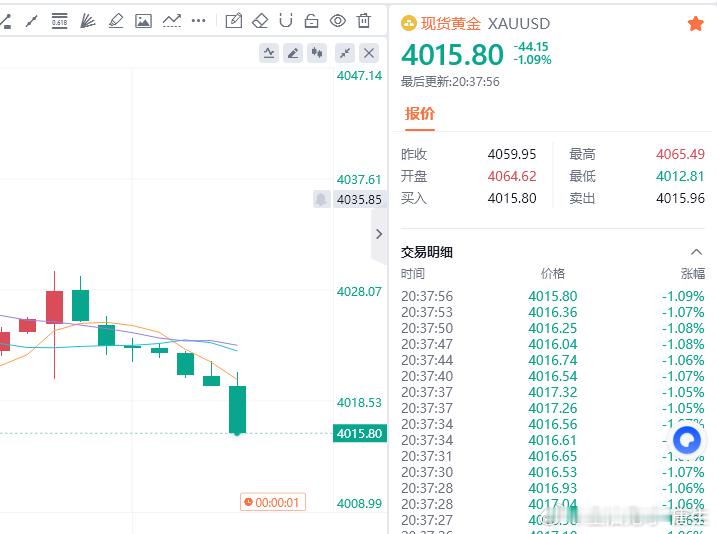Image resolution: width=717 pixels, height=534 pixels.
Task: Click the 卖出 price 4015.96
Action: 680,198
